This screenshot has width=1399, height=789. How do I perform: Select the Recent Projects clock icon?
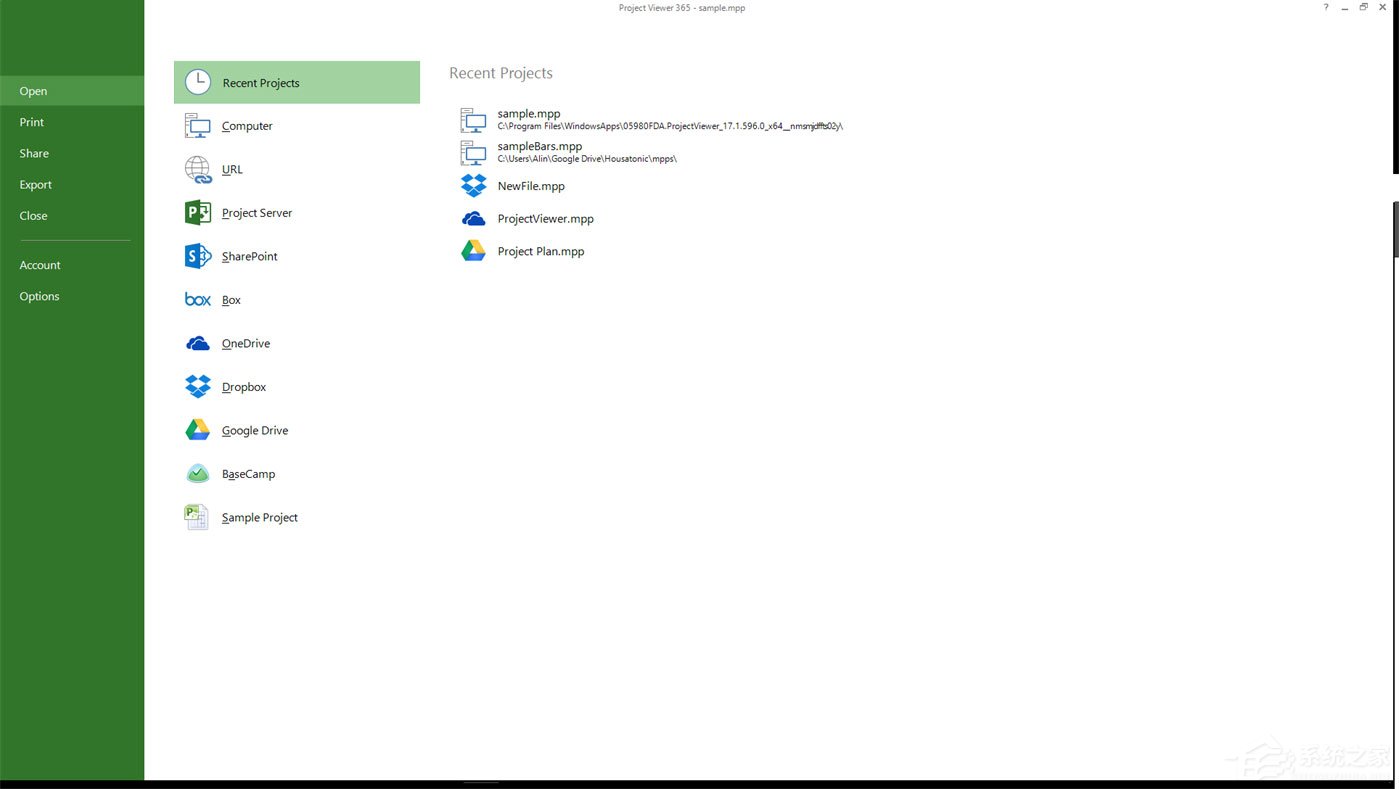[x=197, y=82]
